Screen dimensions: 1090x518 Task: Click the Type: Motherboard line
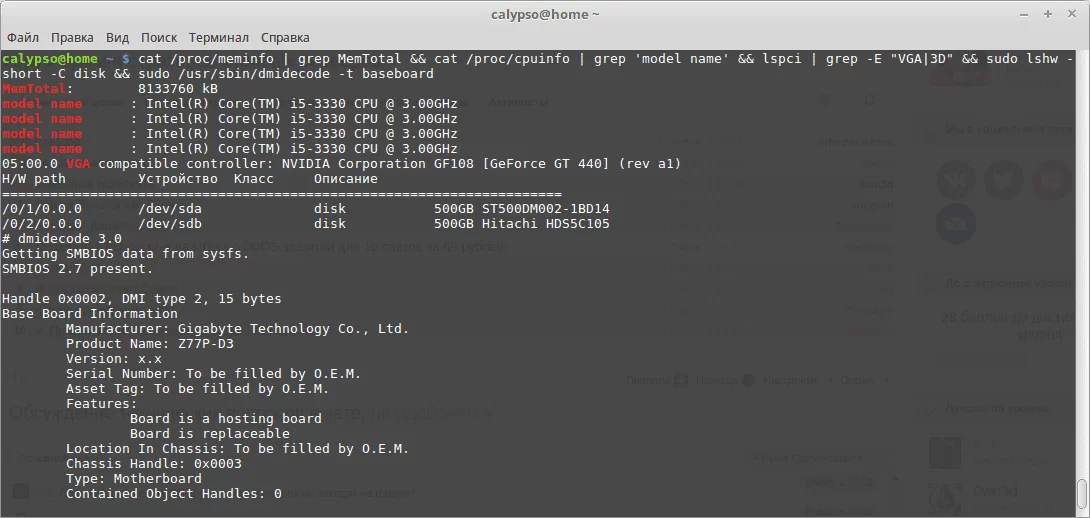tap(133, 478)
